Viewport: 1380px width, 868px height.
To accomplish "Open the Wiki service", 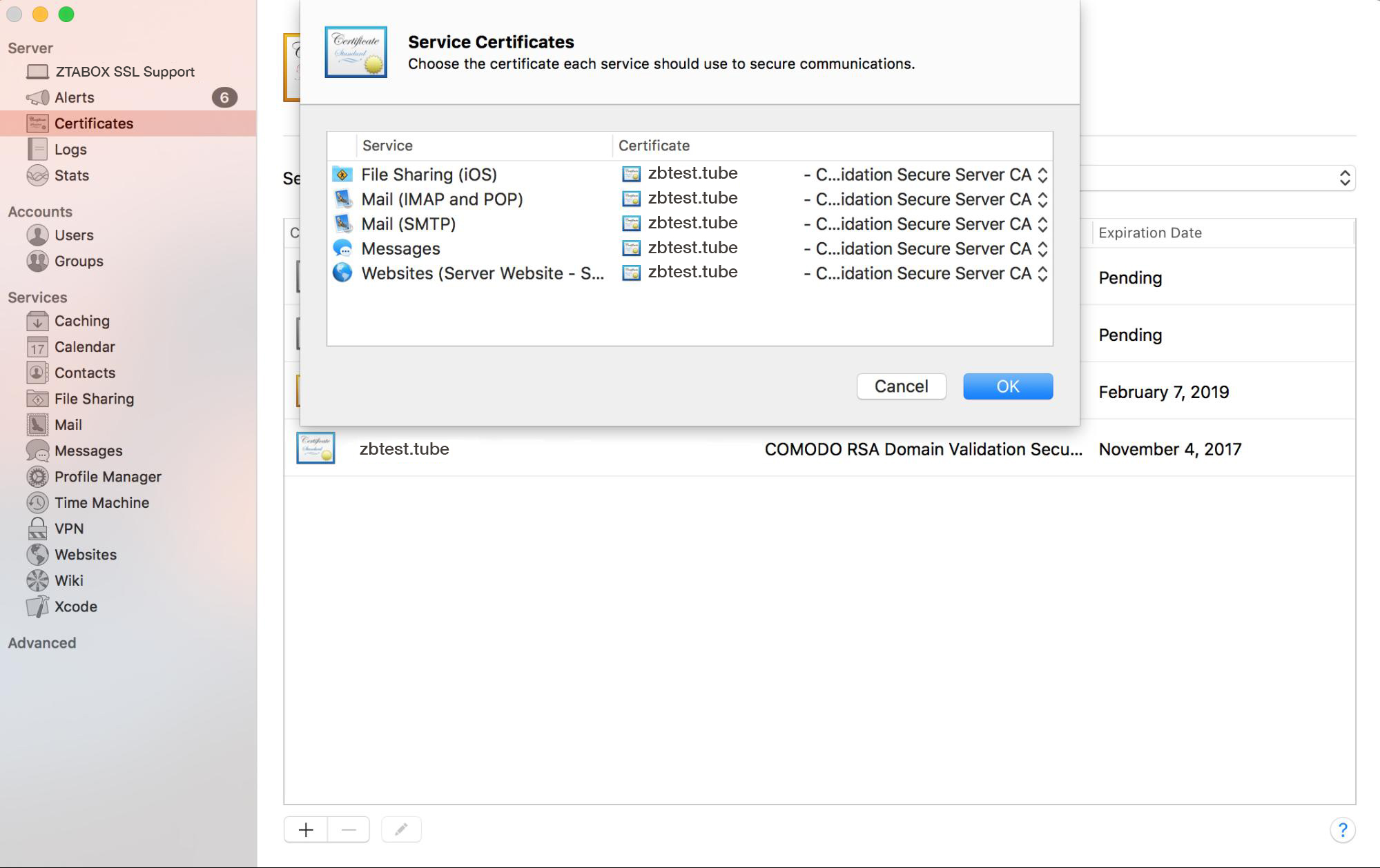I will point(68,580).
